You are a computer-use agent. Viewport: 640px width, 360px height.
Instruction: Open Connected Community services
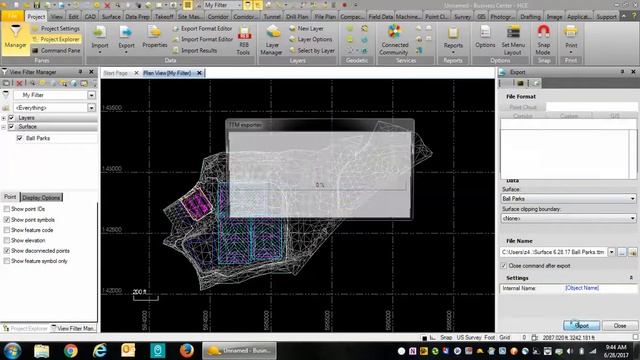click(x=394, y=40)
